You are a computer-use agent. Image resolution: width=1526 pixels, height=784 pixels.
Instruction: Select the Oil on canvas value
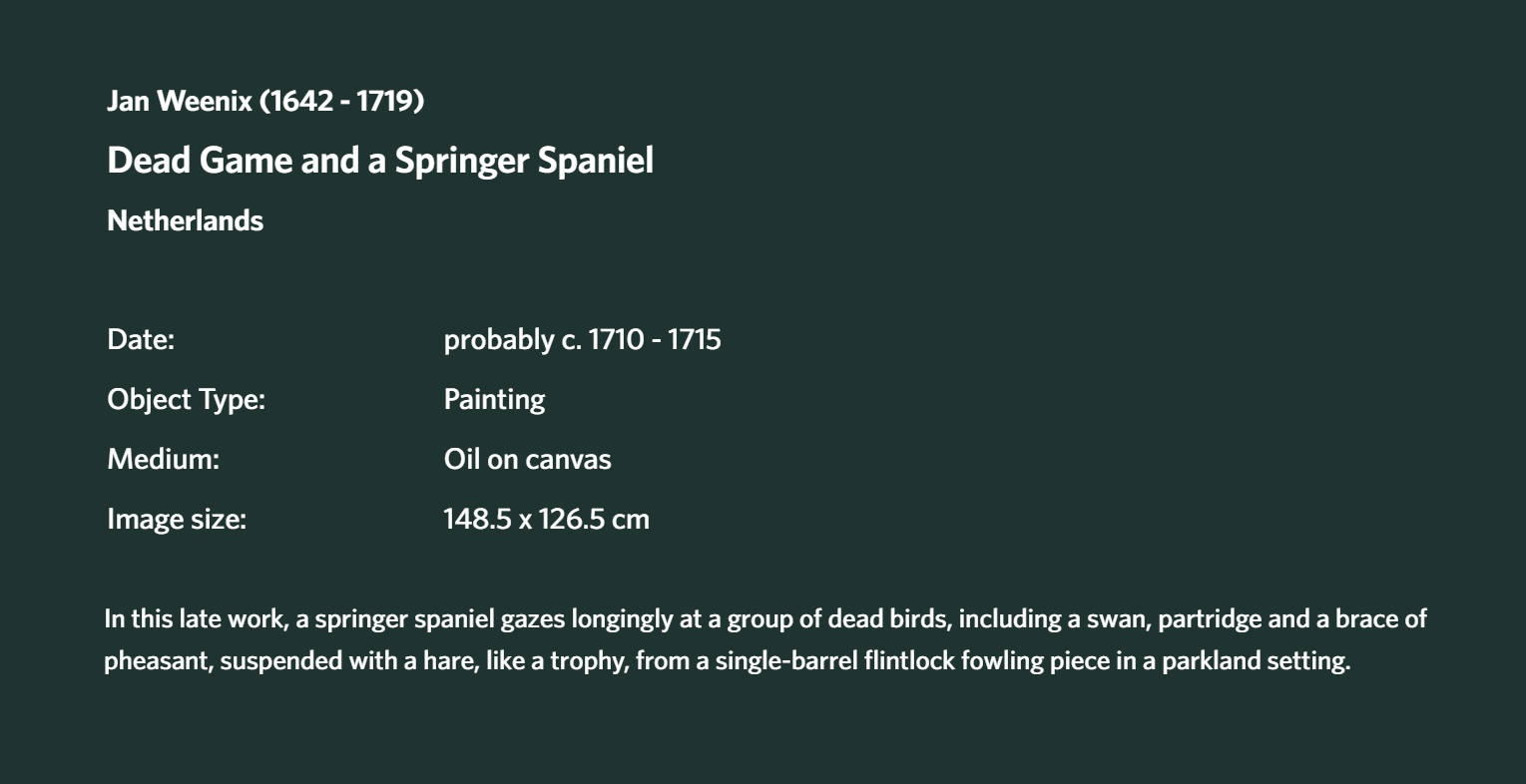tap(527, 459)
